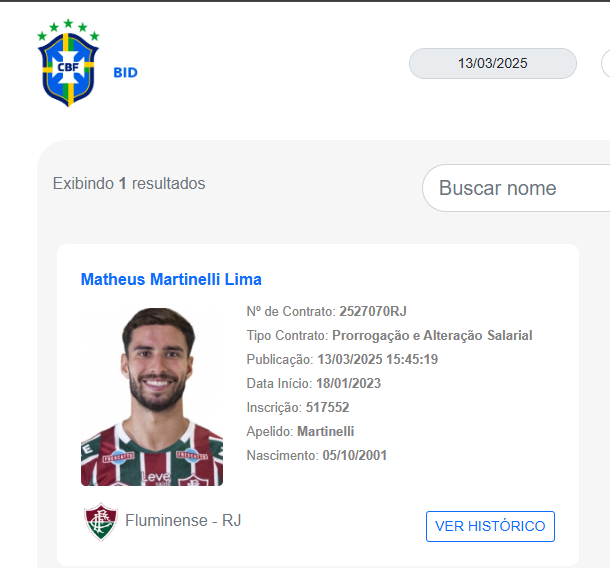610x568 pixels.
Task: Click the green stars above CBF crest
Action: (x=68, y=30)
